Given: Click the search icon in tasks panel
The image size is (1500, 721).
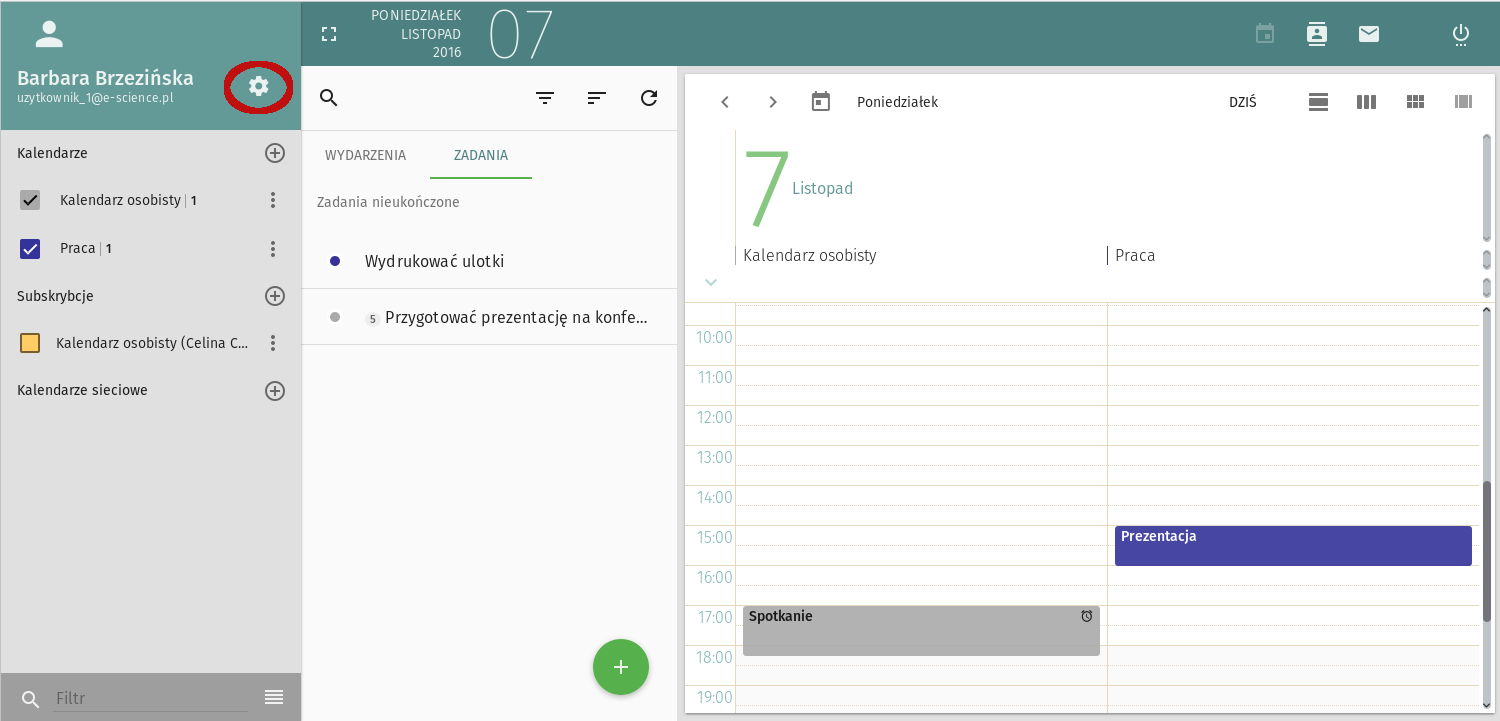Looking at the screenshot, I should (x=328, y=98).
